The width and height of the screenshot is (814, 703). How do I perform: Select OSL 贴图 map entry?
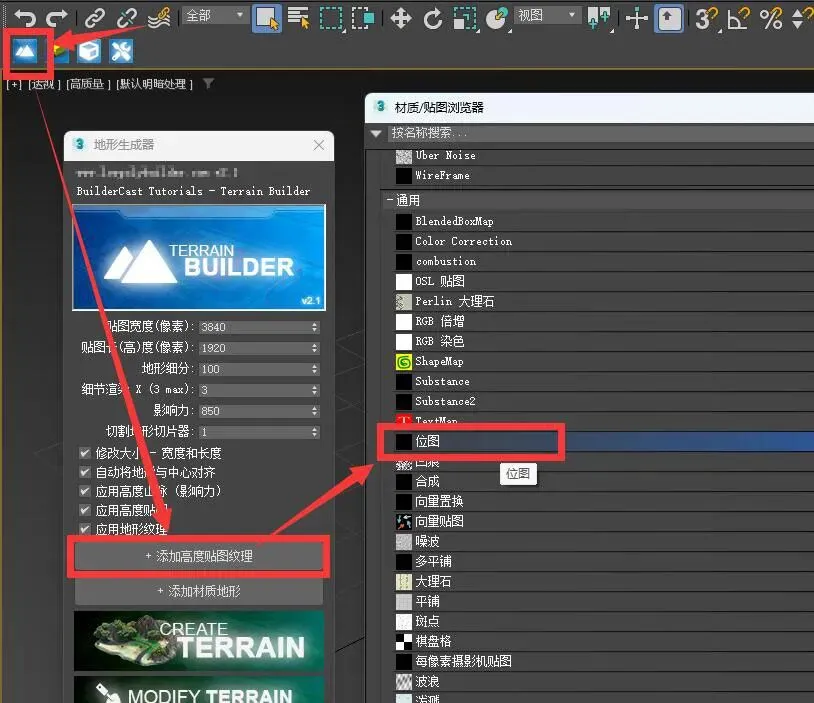[602, 281]
